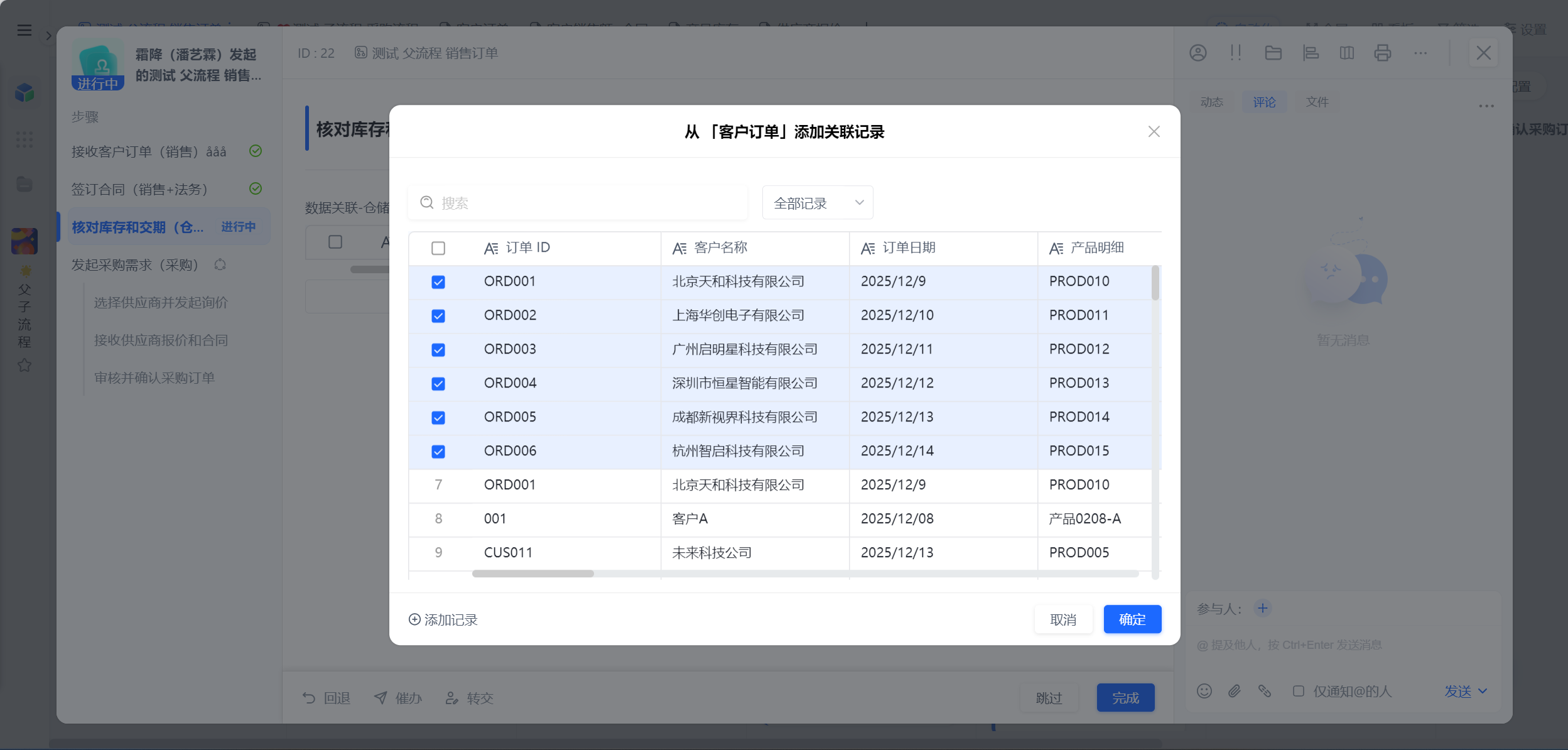Click the printer icon
This screenshot has height=750, width=1568.
(1383, 53)
